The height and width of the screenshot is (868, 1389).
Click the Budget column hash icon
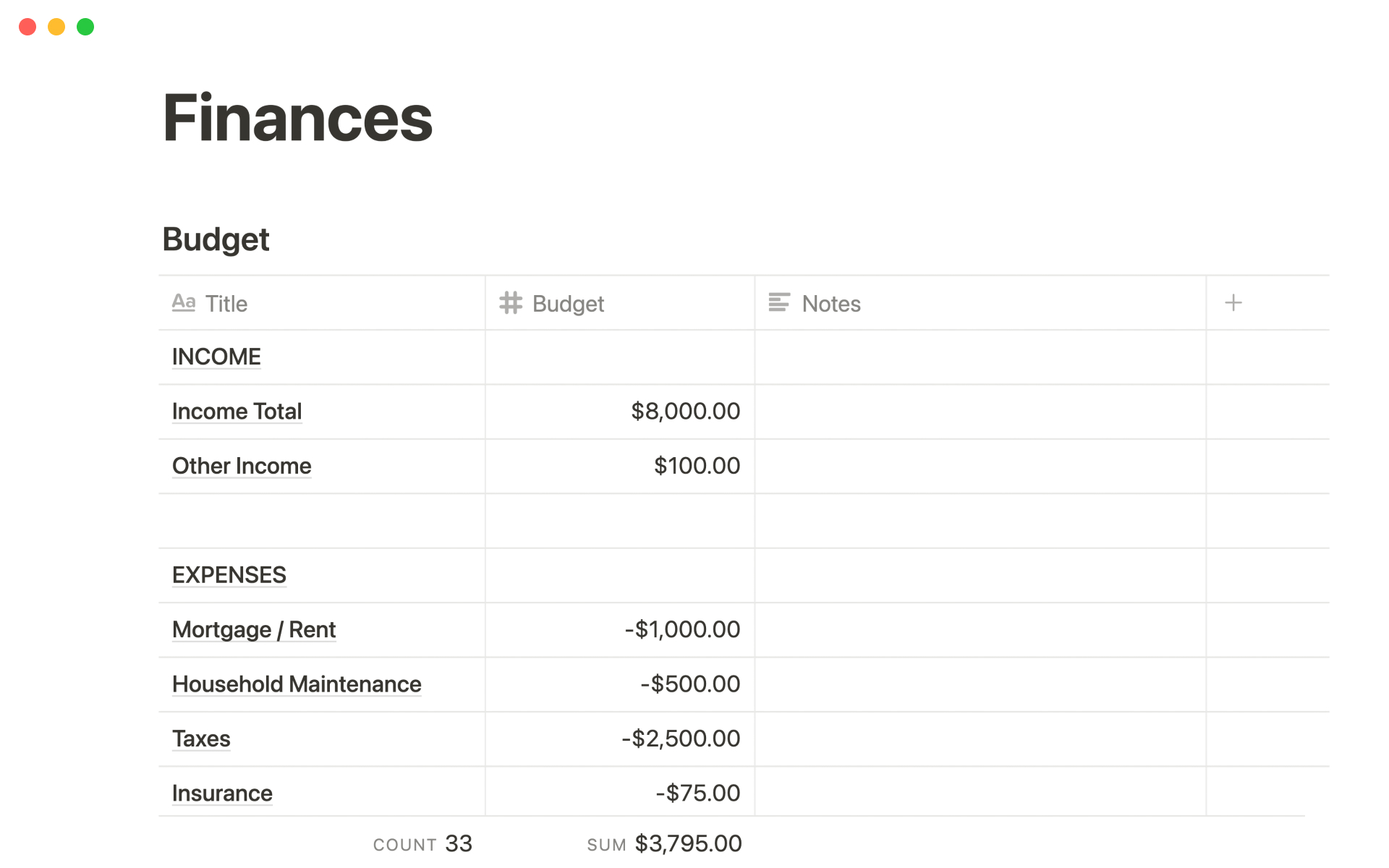pos(511,303)
